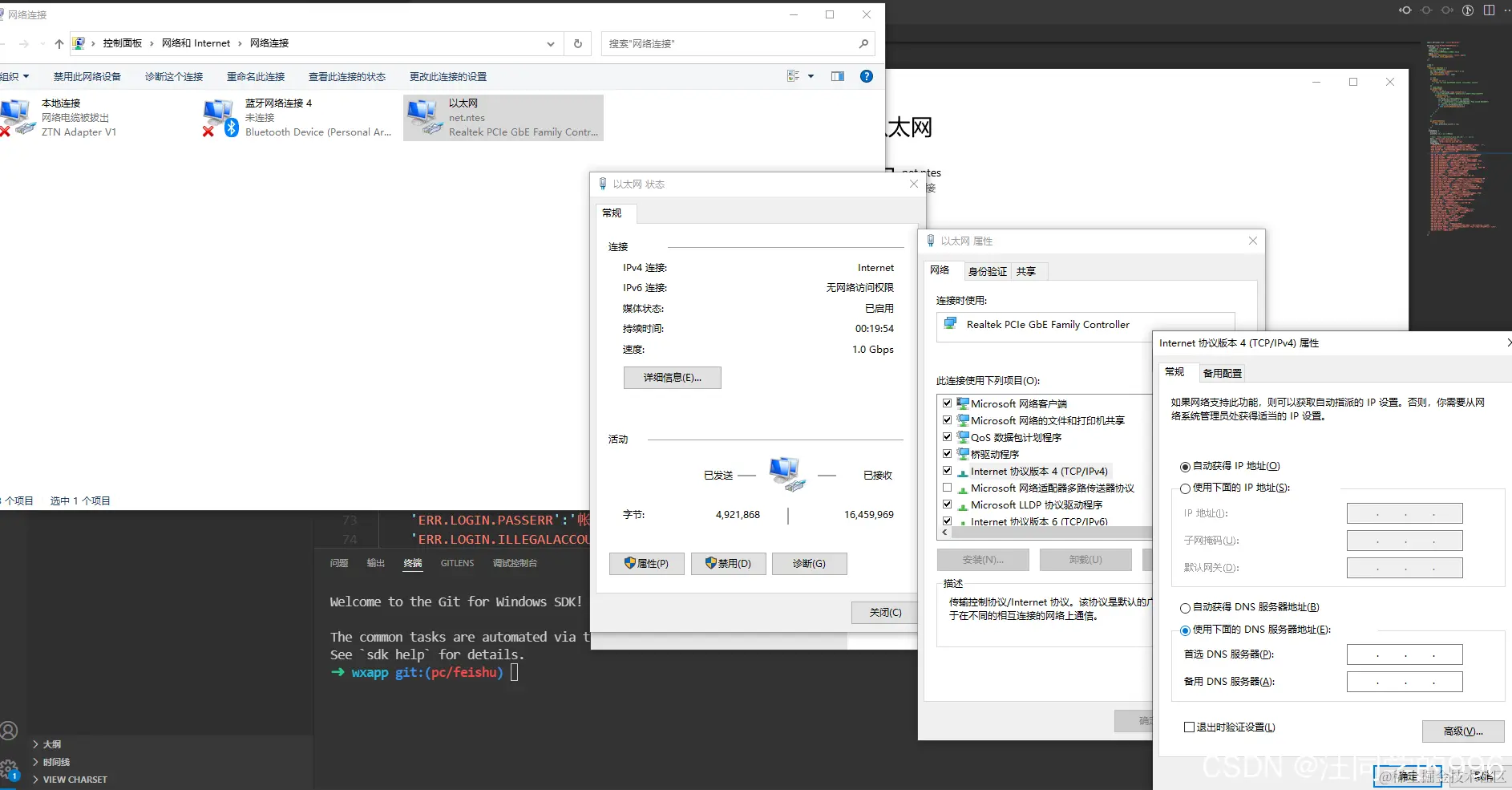
Task: Click the horizontal scrollbar in protocol list
Action: [x=1050, y=533]
